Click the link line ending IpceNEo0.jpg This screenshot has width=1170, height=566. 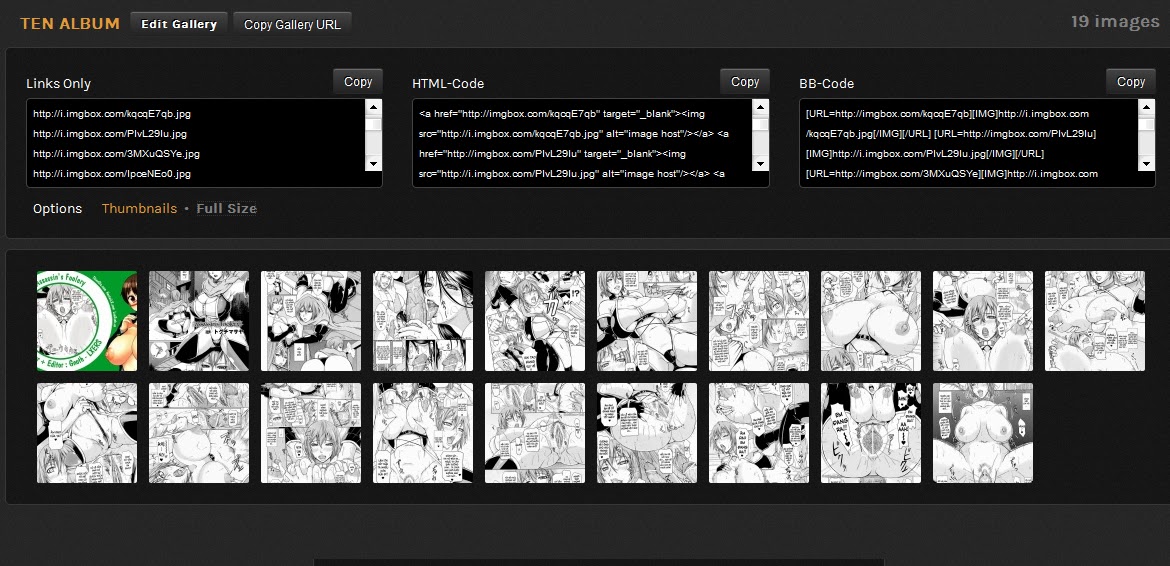(x=112, y=174)
